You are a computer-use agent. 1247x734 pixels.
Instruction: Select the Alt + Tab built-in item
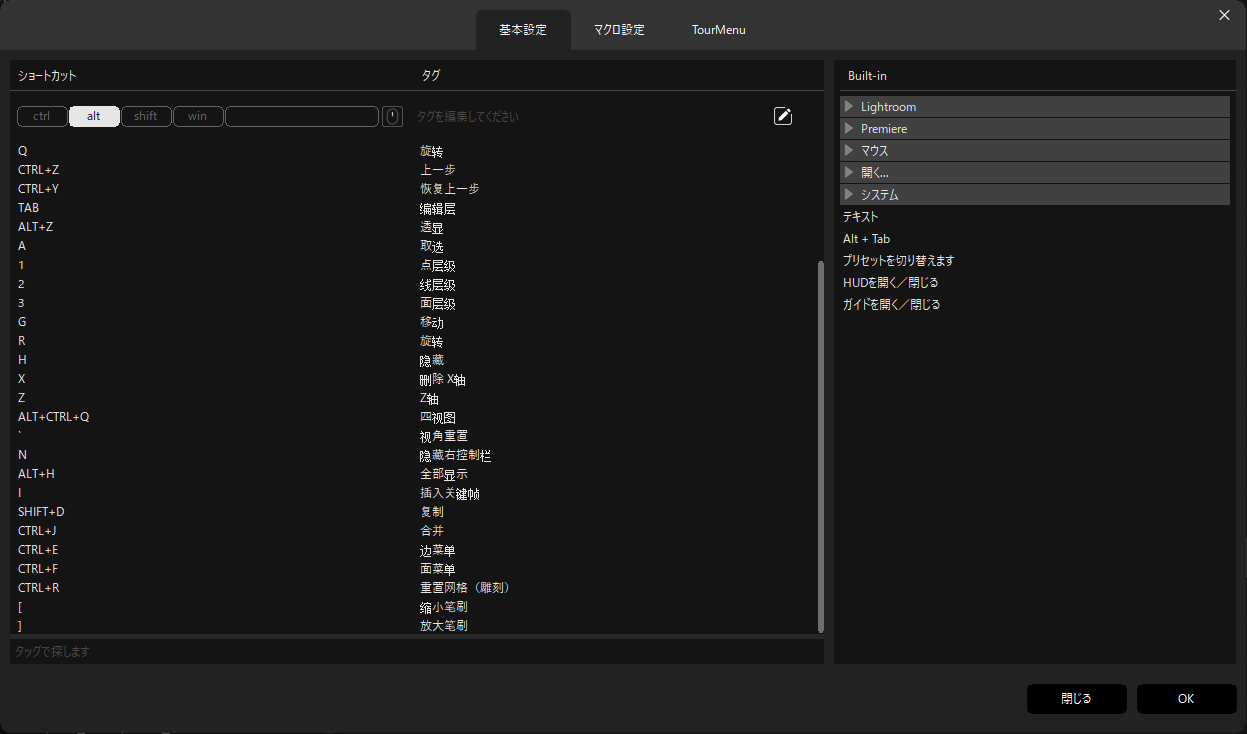[x=866, y=239]
